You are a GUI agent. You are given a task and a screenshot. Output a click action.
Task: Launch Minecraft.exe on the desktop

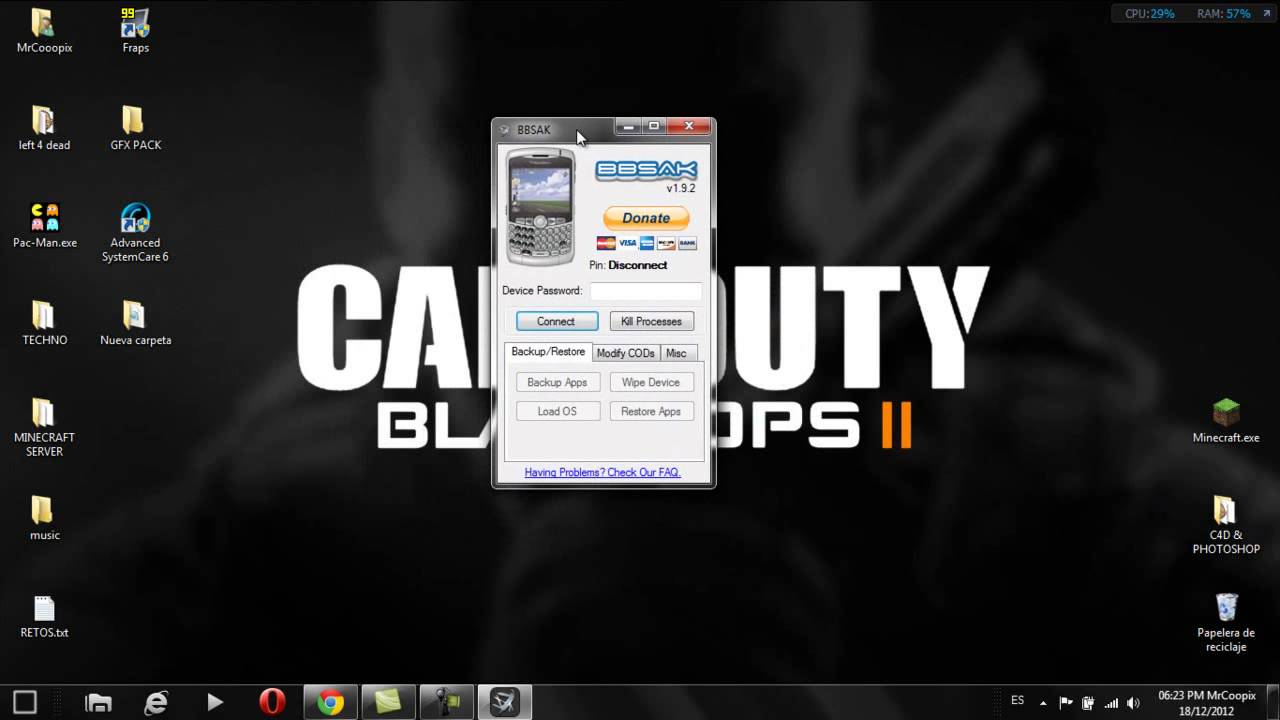1226,420
